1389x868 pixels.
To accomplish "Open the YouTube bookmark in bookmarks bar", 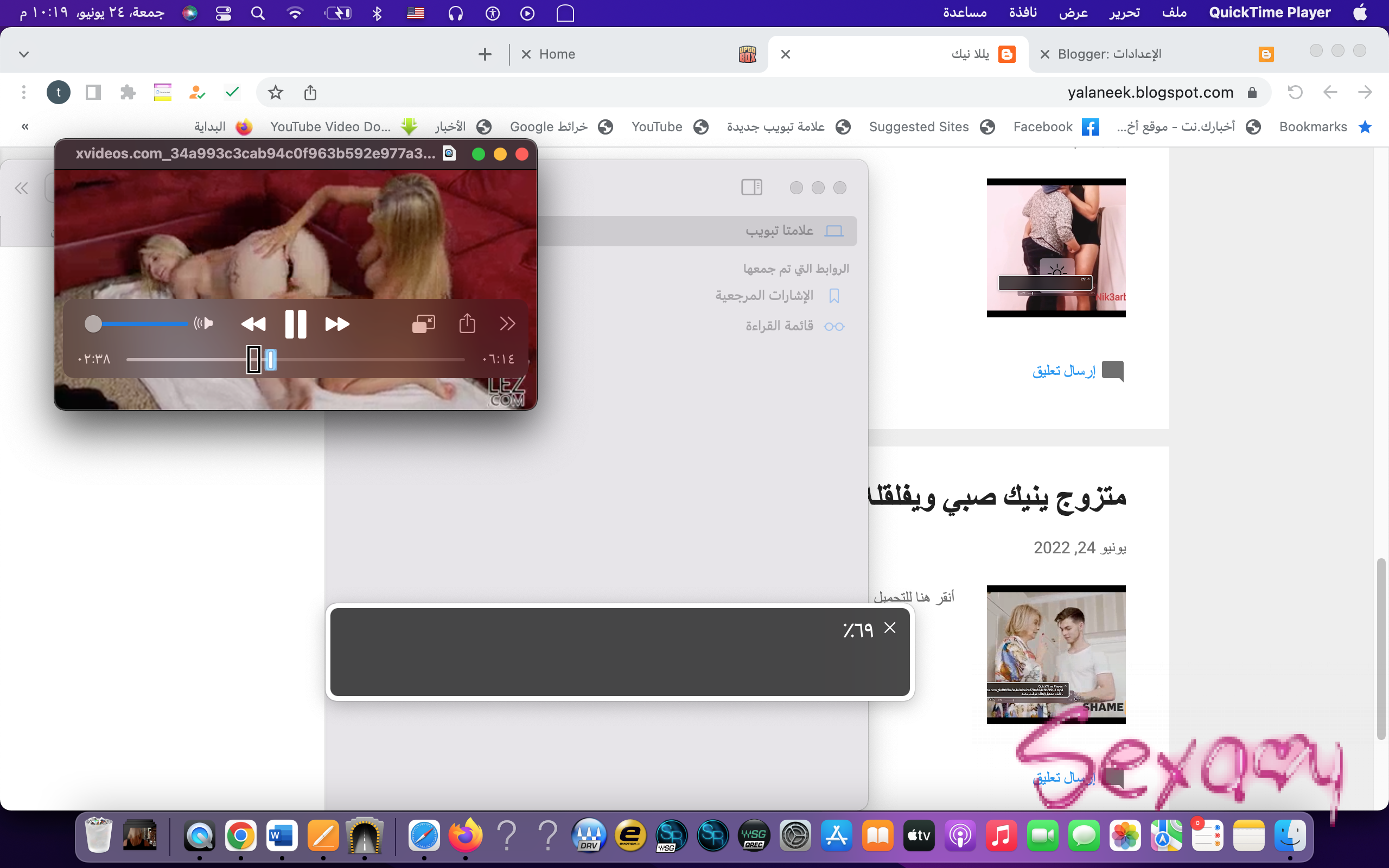I will pos(657,127).
